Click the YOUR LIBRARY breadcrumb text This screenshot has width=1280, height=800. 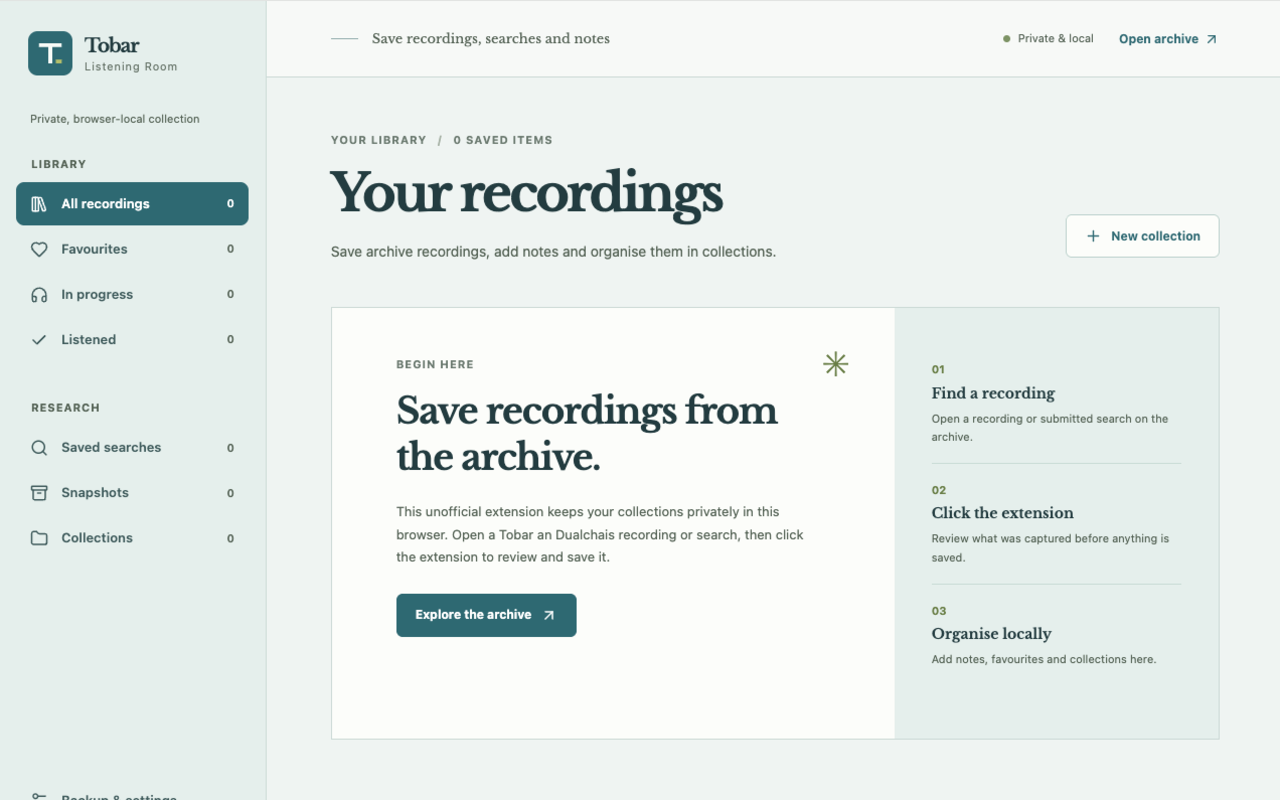[379, 140]
